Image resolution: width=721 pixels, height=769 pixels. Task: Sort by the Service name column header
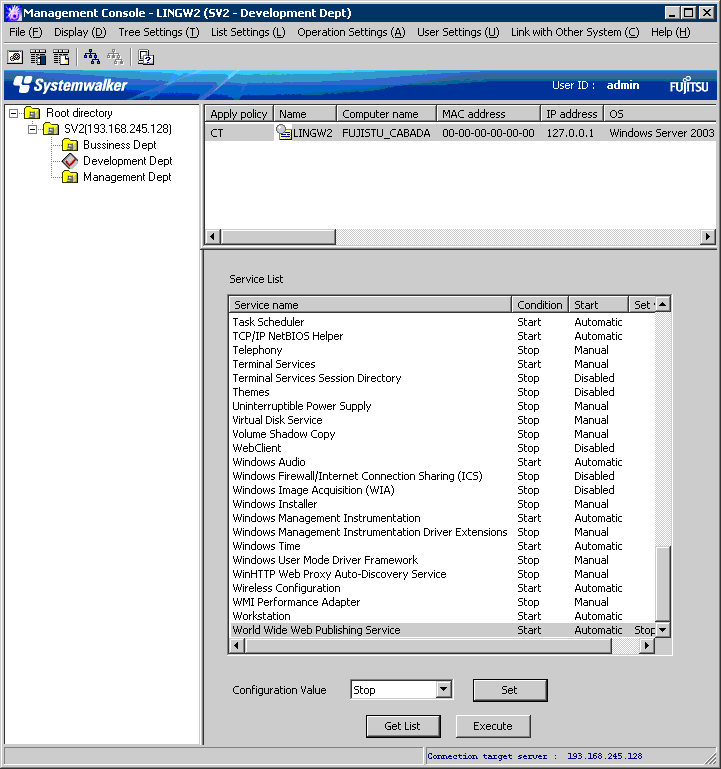point(370,305)
